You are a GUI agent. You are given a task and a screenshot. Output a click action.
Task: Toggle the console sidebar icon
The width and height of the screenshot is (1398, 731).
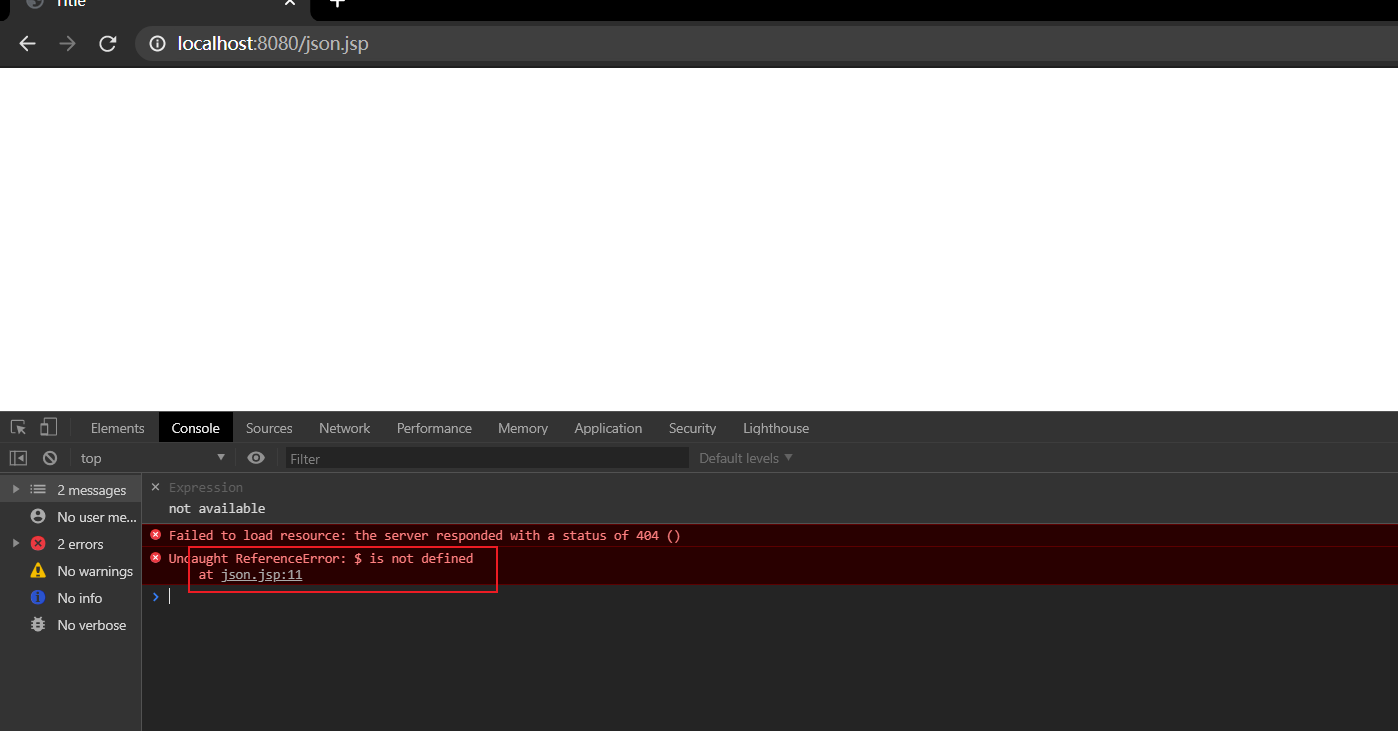18,458
